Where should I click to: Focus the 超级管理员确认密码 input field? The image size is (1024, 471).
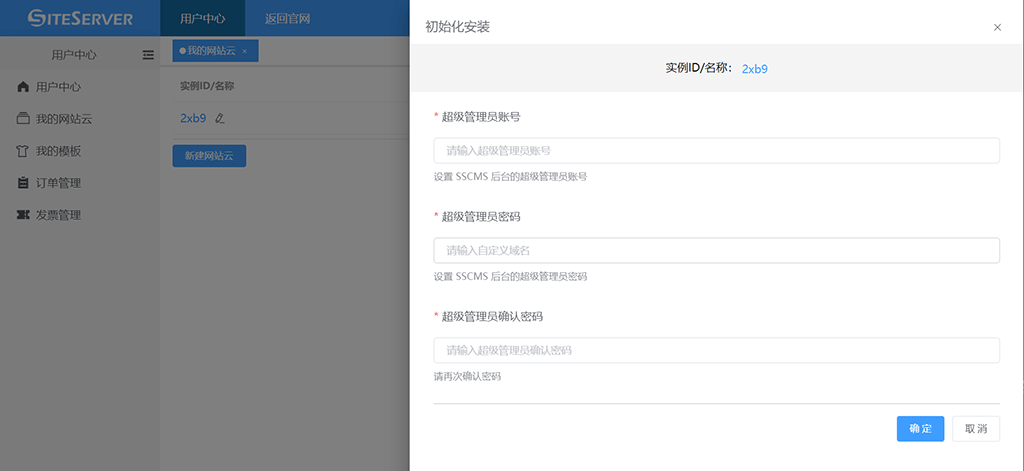coord(716,350)
